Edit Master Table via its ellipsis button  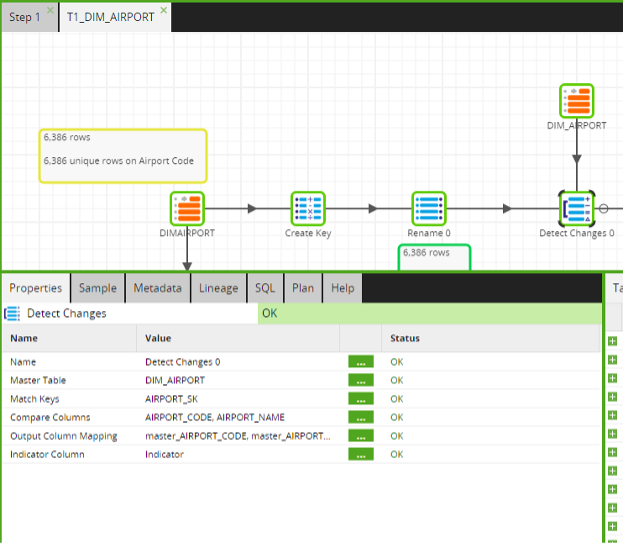tap(361, 380)
